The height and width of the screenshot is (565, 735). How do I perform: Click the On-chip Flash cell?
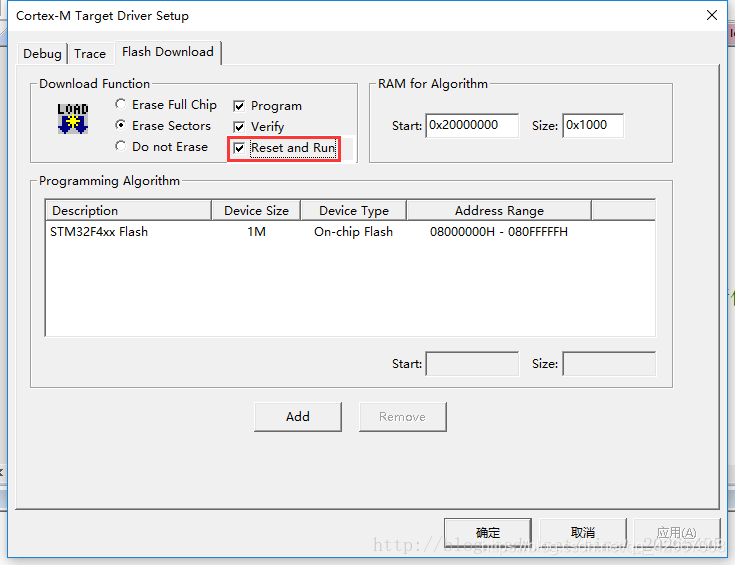pos(353,232)
